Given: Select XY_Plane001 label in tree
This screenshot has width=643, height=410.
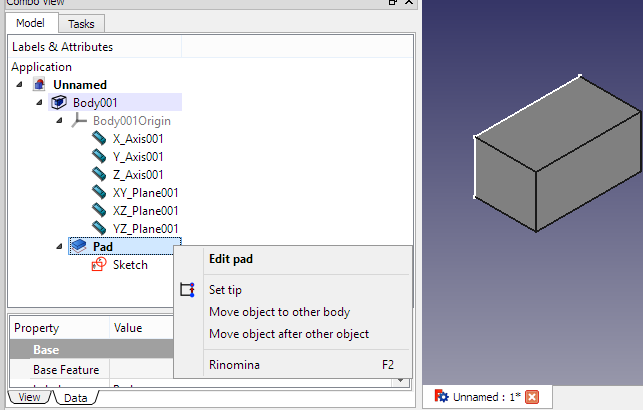Looking at the screenshot, I should click(x=145, y=193).
